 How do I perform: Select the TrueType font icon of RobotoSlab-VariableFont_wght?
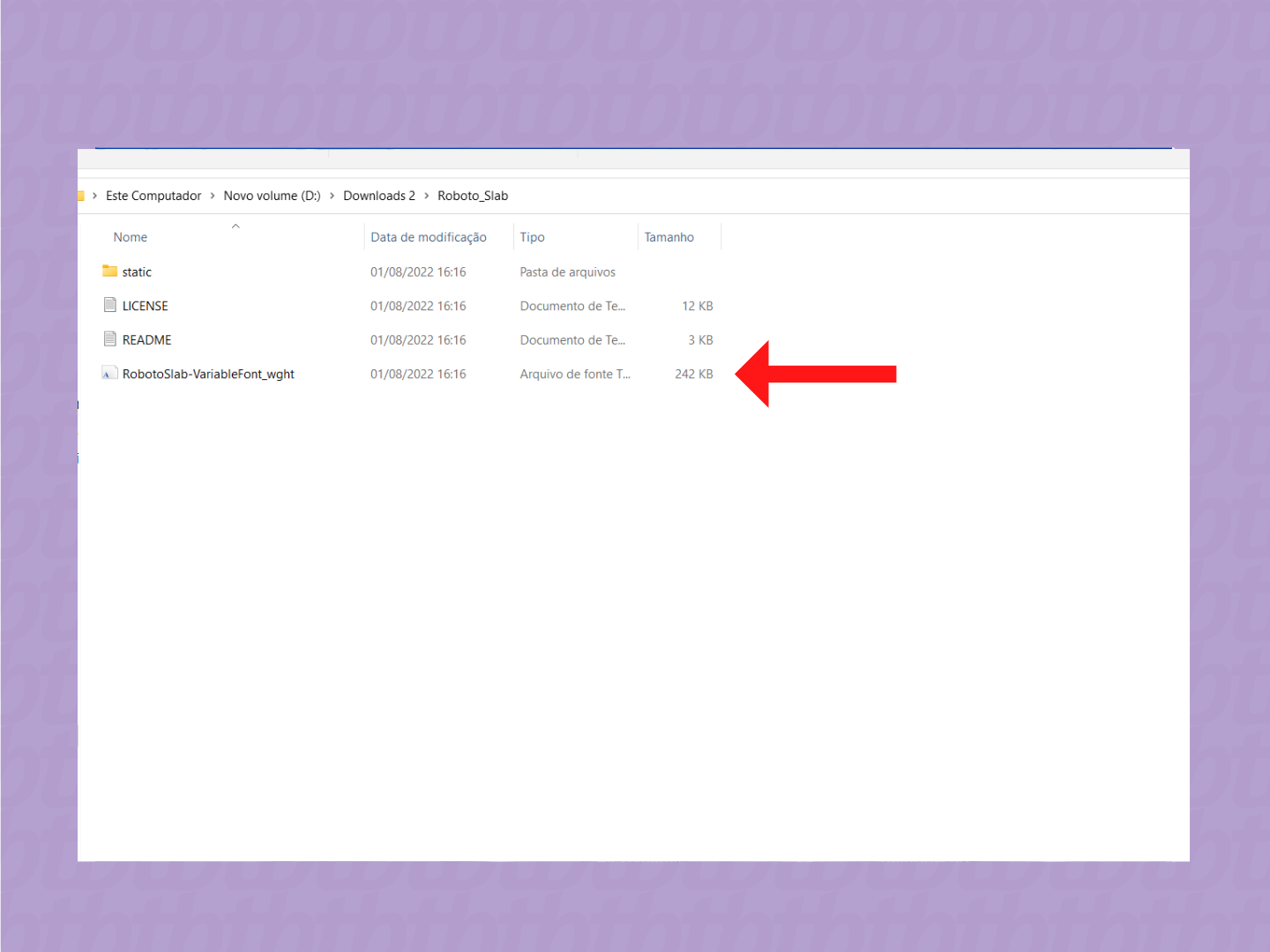click(x=109, y=373)
